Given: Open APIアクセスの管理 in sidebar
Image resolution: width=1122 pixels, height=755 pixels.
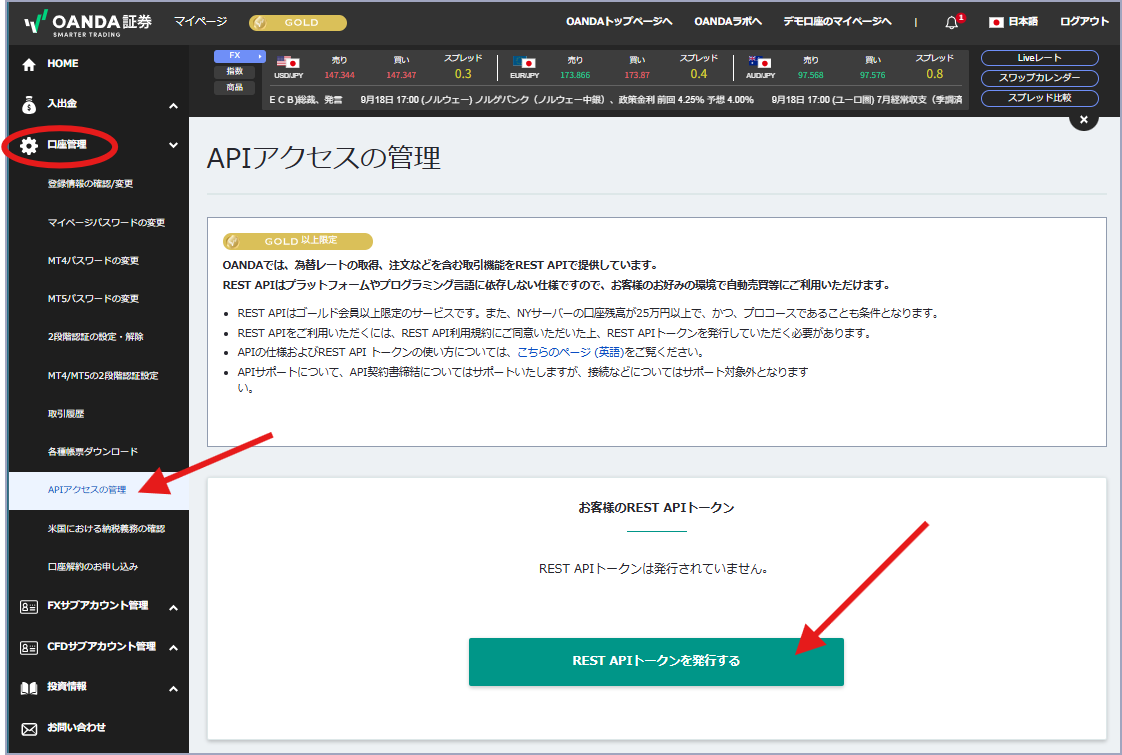Looking at the screenshot, I should click(87, 490).
